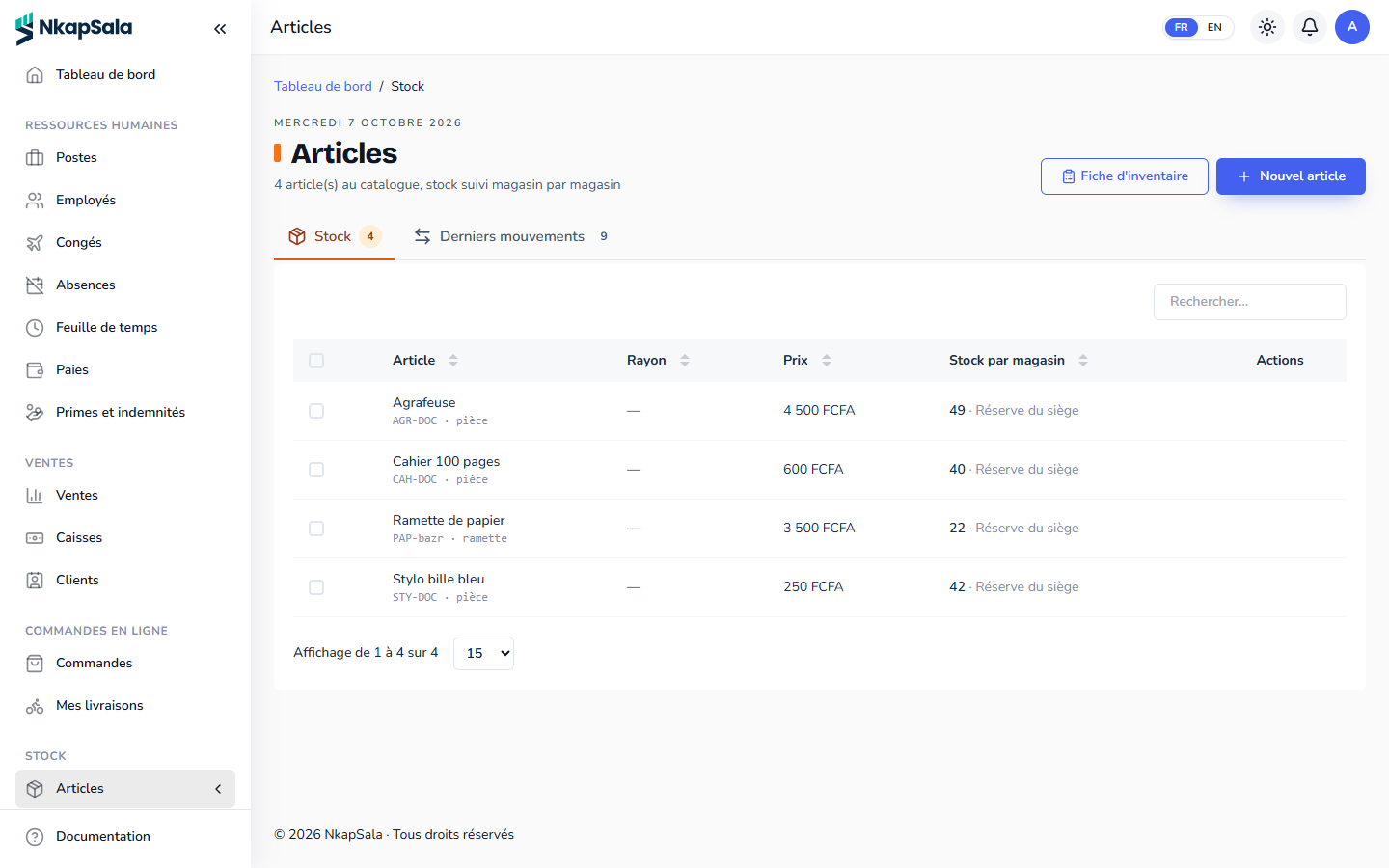Image resolution: width=1389 pixels, height=868 pixels.
Task: Toggle the light/dark theme sun icon
Action: point(1267,27)
